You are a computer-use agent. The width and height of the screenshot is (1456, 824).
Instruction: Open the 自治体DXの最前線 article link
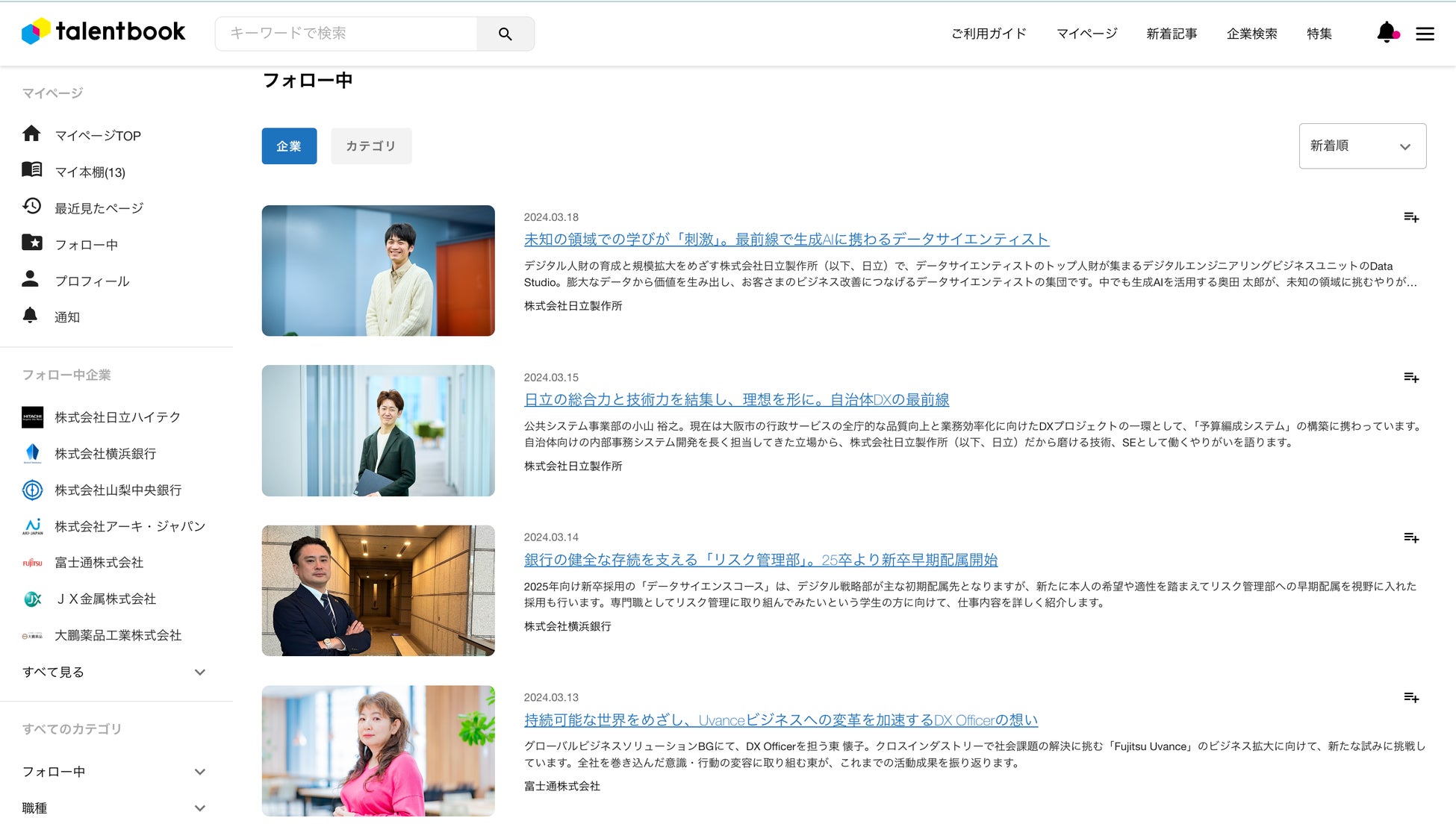point(736,400)
